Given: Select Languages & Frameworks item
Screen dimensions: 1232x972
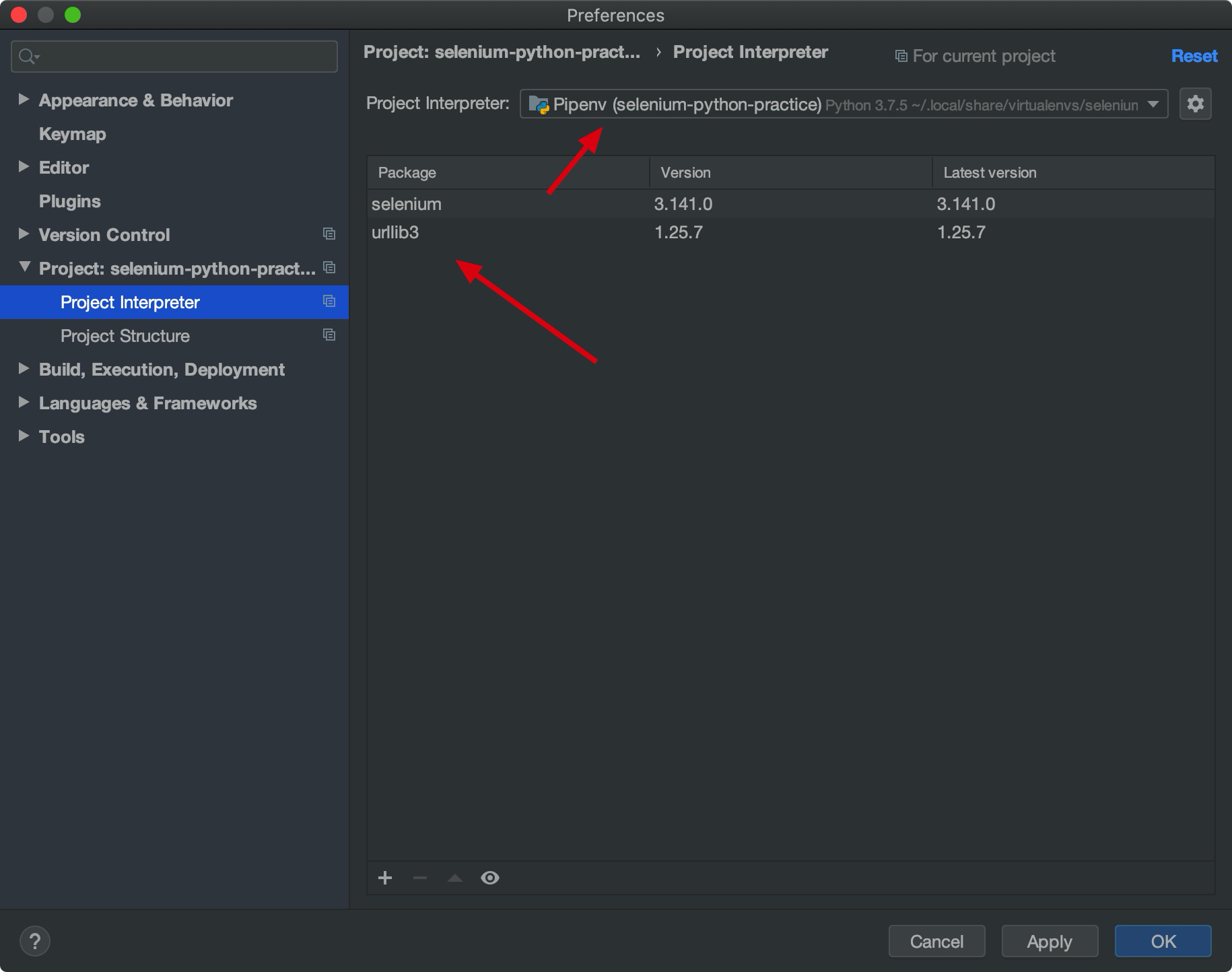Looking at the screenshot, I should [148, 403].
